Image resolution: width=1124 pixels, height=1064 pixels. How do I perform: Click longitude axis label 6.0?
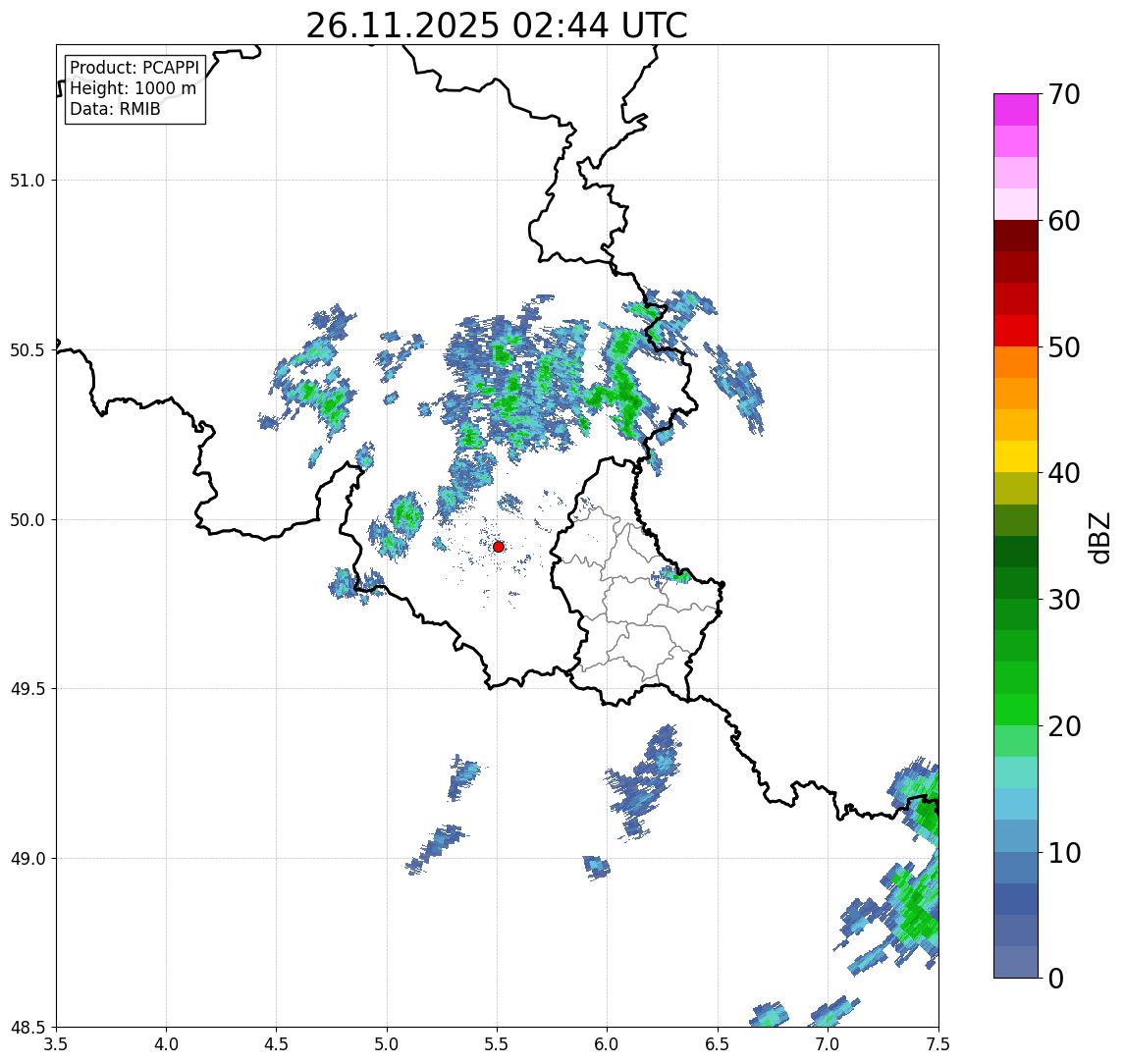[608, 1044]
